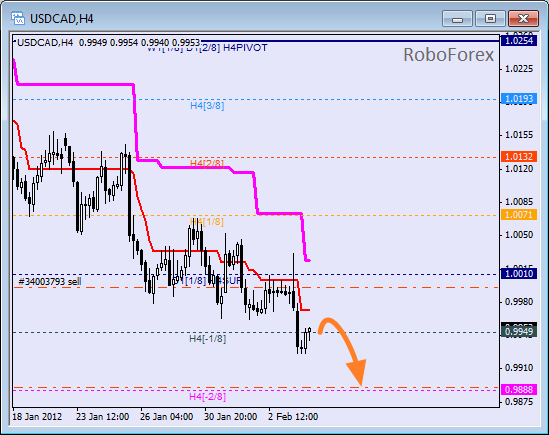Click the USDCAD,H4 chart window icon
The width and height of the screenshot is (549, 435).
[x=18, y=18]
